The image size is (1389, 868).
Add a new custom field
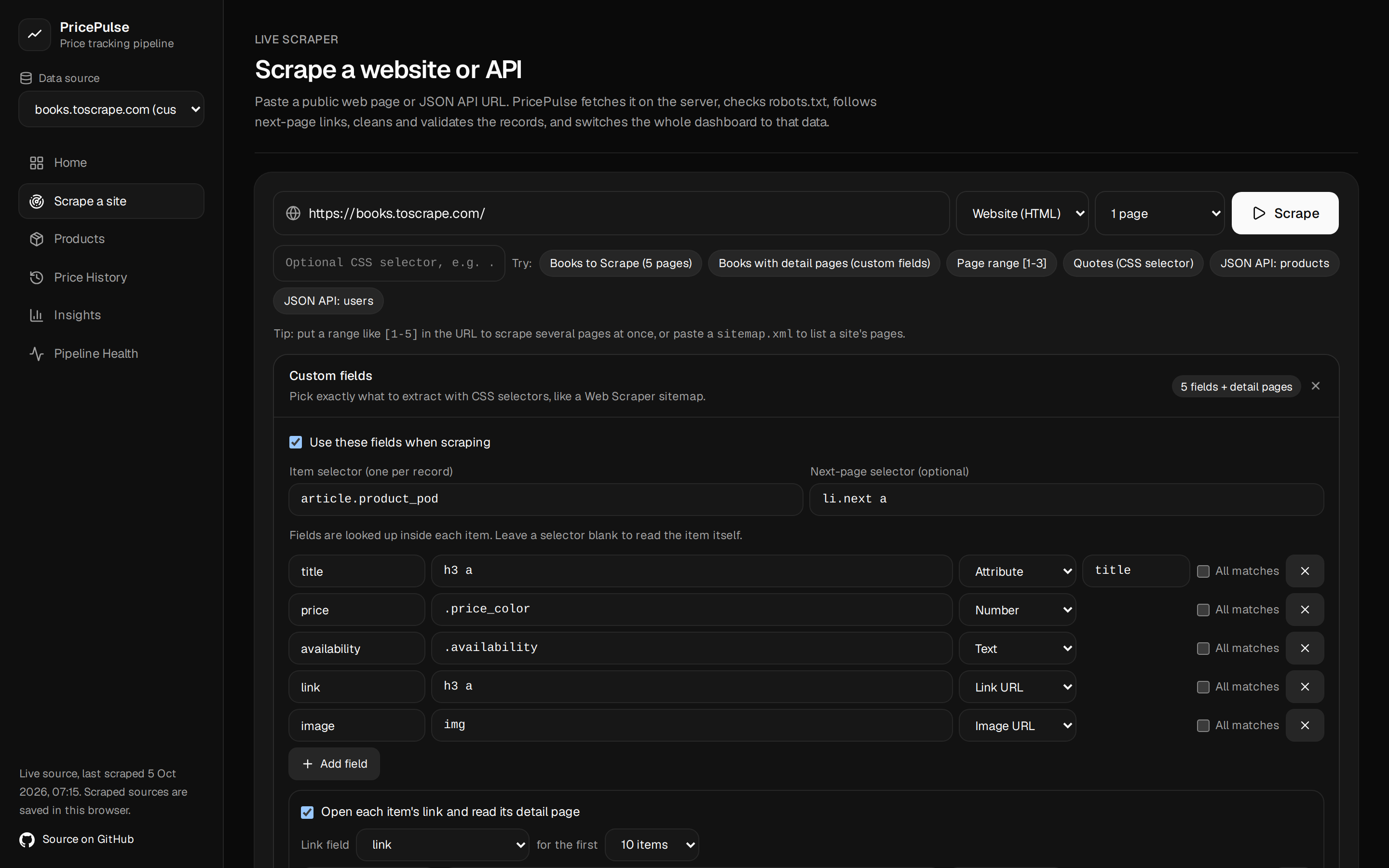[334, 764]
